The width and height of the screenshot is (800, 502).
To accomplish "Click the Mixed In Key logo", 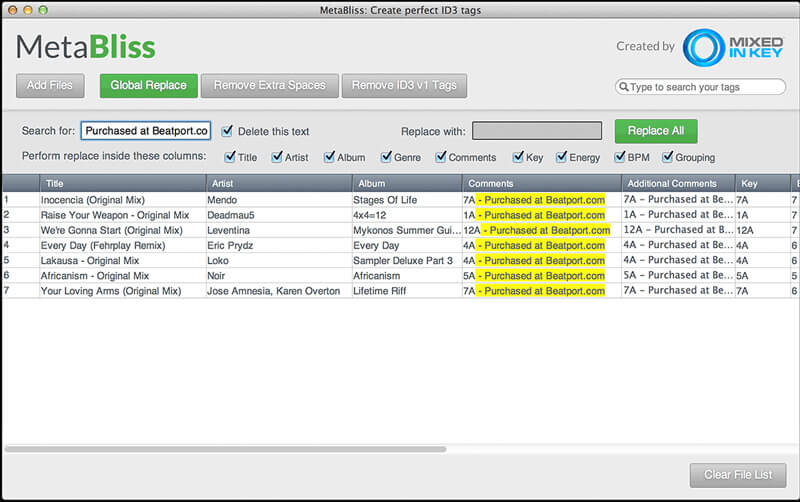I will tap(733, 47).
